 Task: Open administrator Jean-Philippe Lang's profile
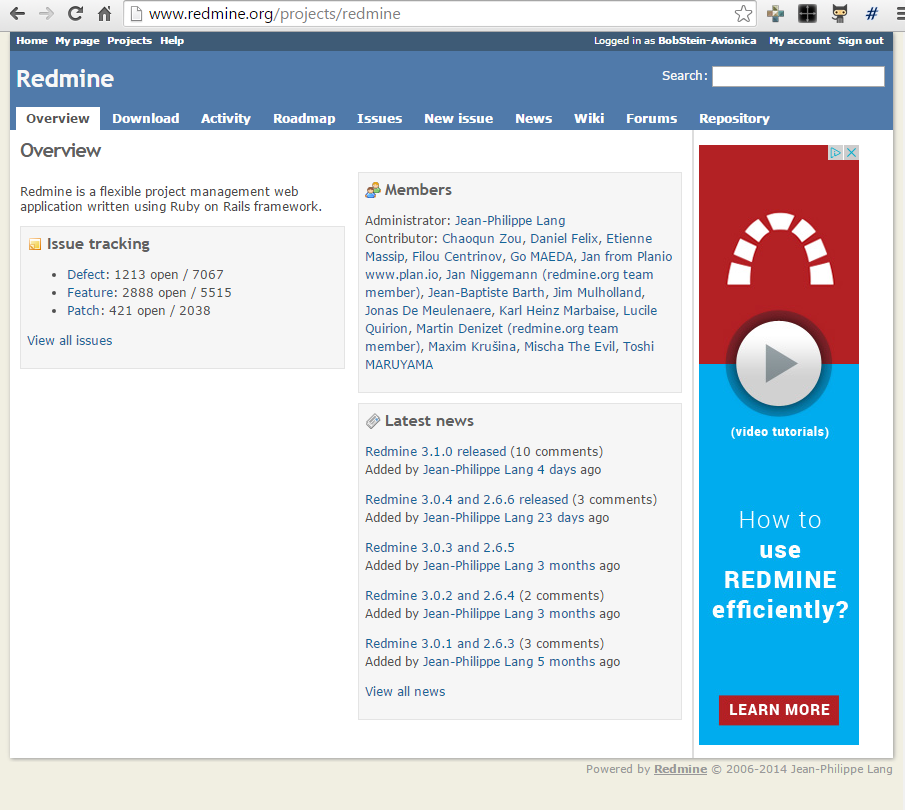click(x=510, y=221)
